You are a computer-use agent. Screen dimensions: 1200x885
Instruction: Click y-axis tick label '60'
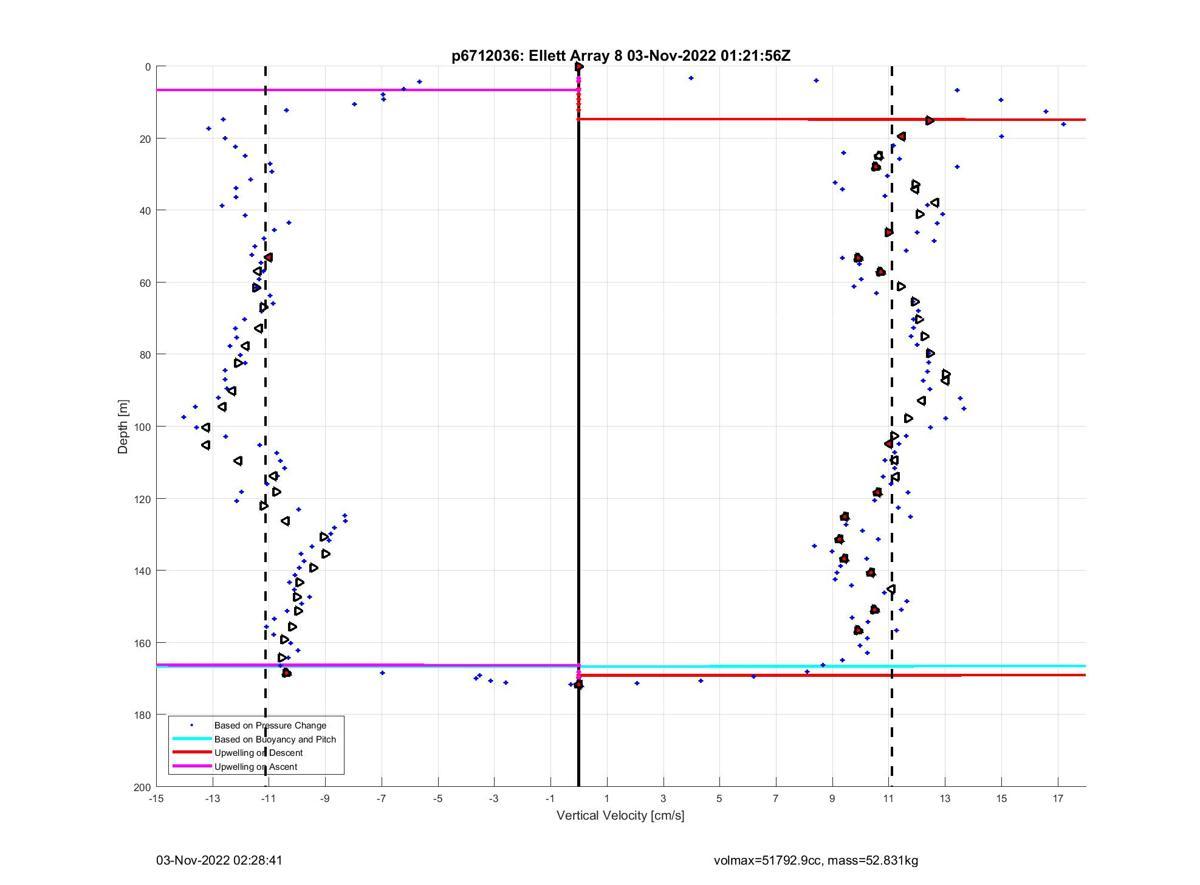pyautogui.click(x=145, y=283)
